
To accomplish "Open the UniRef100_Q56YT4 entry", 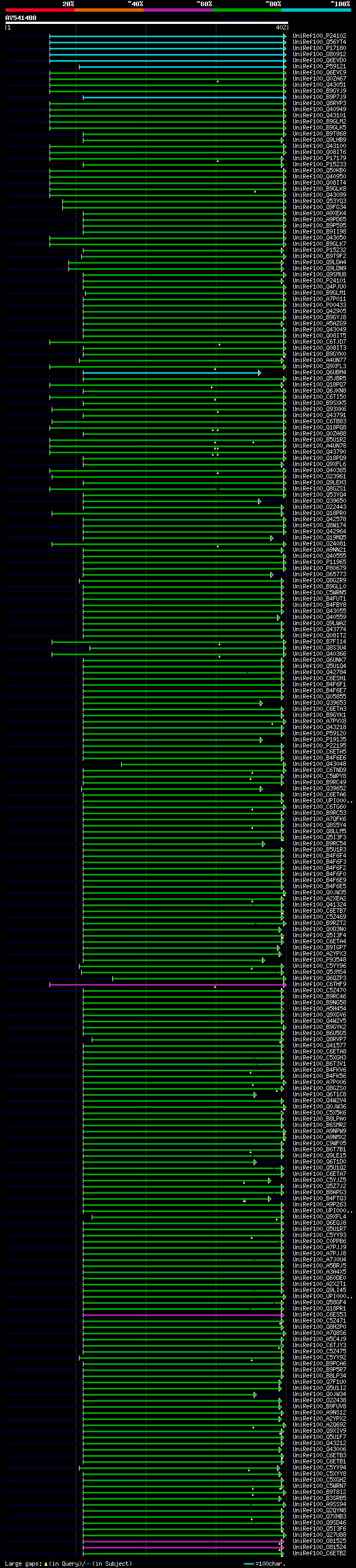I will tap(319, 42).
